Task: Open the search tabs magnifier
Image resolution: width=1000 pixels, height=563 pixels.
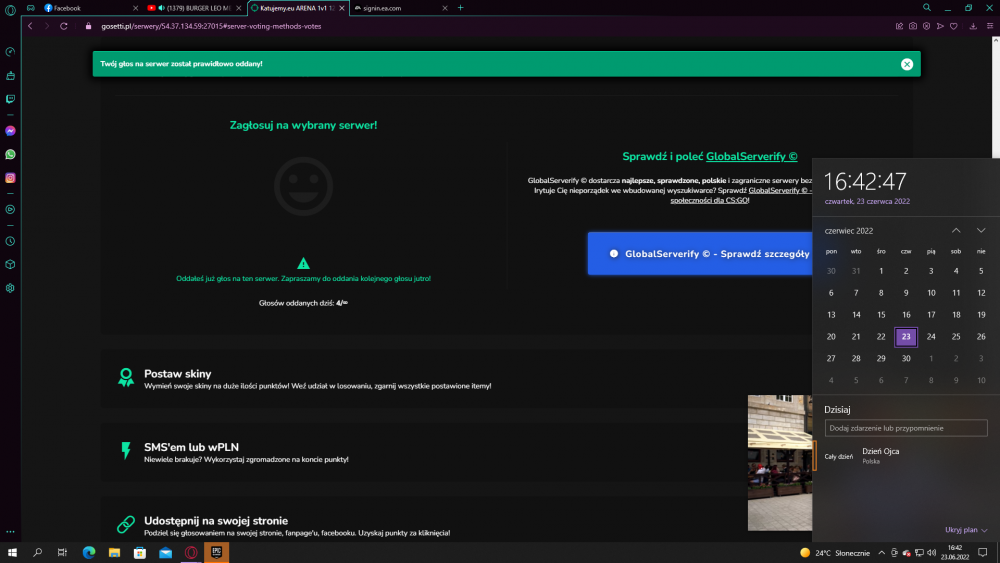Action: (927, 8)
